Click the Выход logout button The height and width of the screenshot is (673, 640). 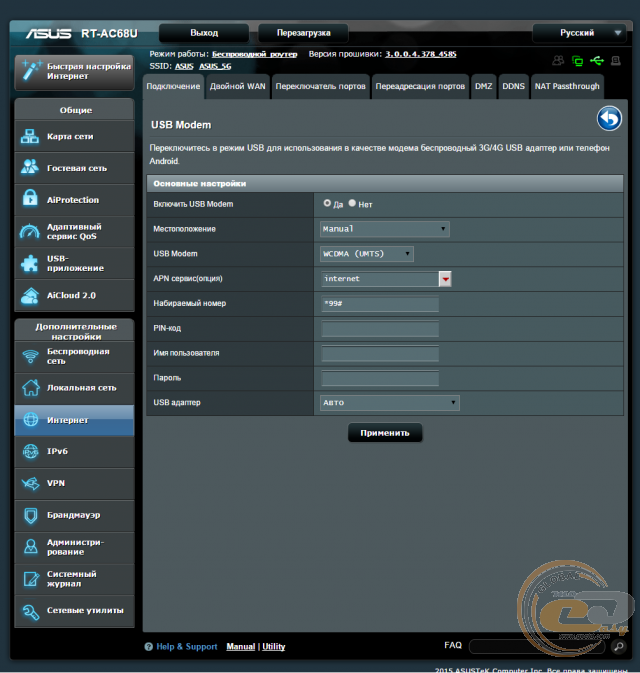[204, 33]
